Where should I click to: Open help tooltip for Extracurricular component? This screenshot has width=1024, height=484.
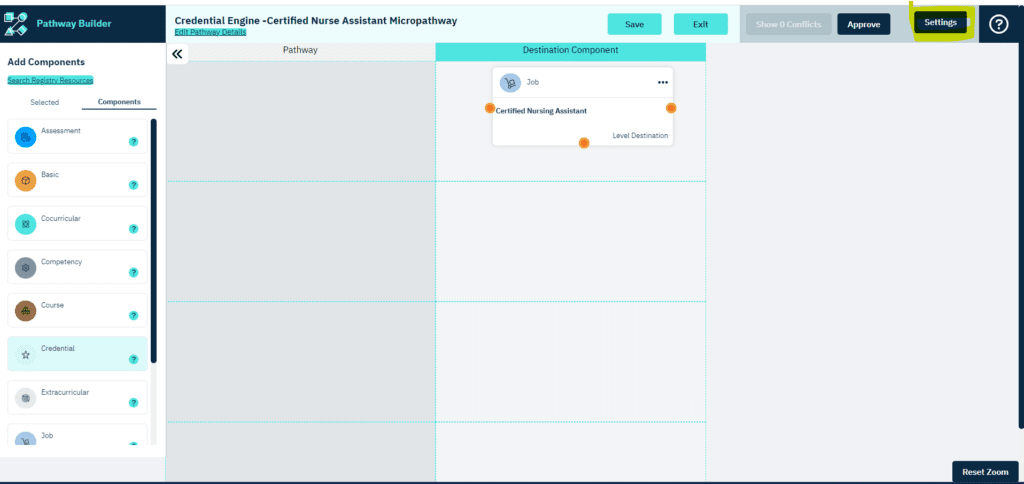point(133,402)
